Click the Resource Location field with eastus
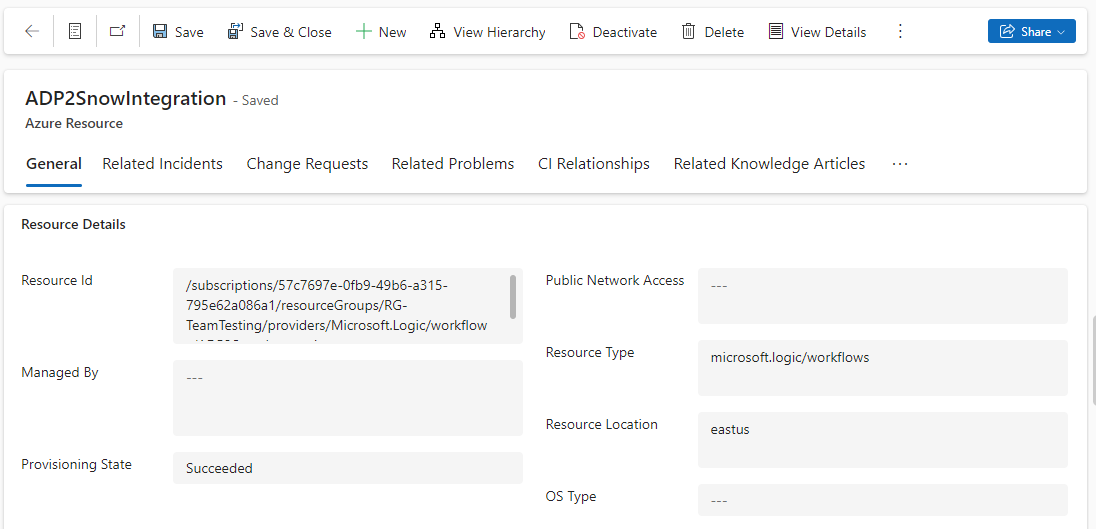 click(x=883, y=440)
